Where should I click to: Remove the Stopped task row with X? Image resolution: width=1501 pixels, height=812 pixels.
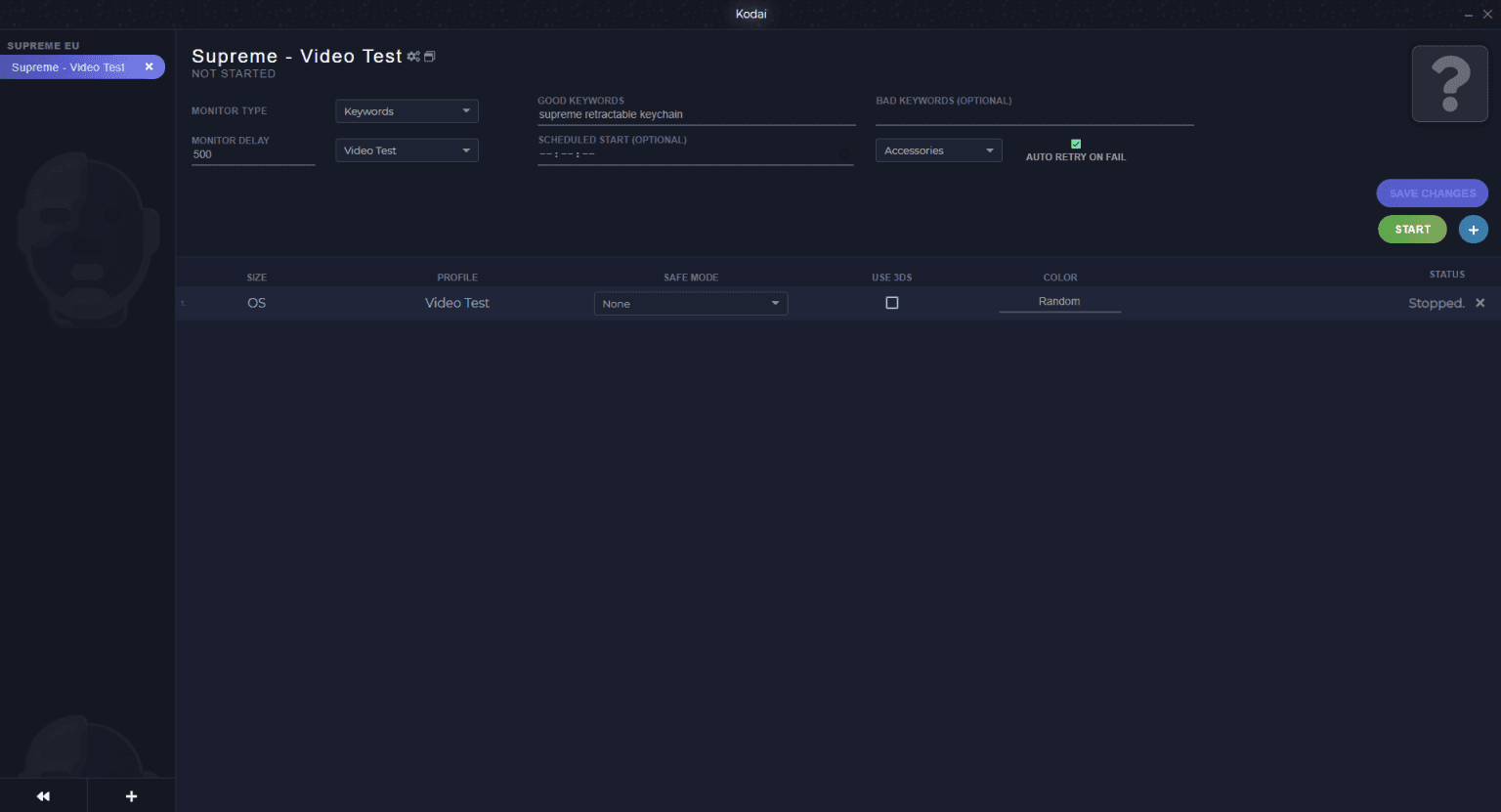[x=1480, y=303]
